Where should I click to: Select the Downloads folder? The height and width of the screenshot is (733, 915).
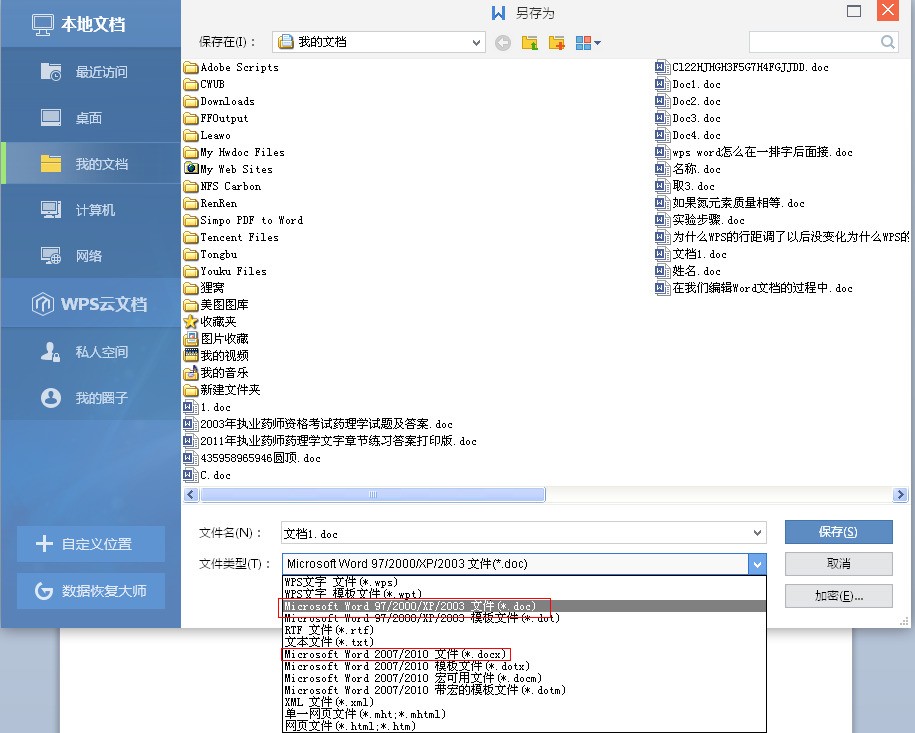pyautogui.click(x=219, y=101)
